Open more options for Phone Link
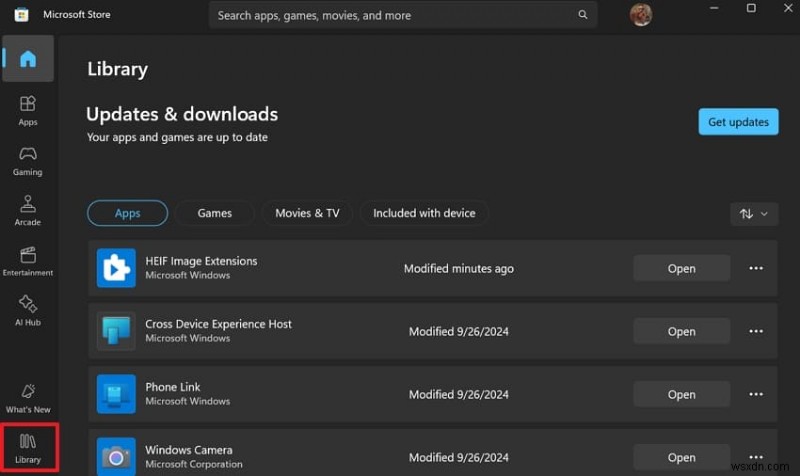 (756, 394)
